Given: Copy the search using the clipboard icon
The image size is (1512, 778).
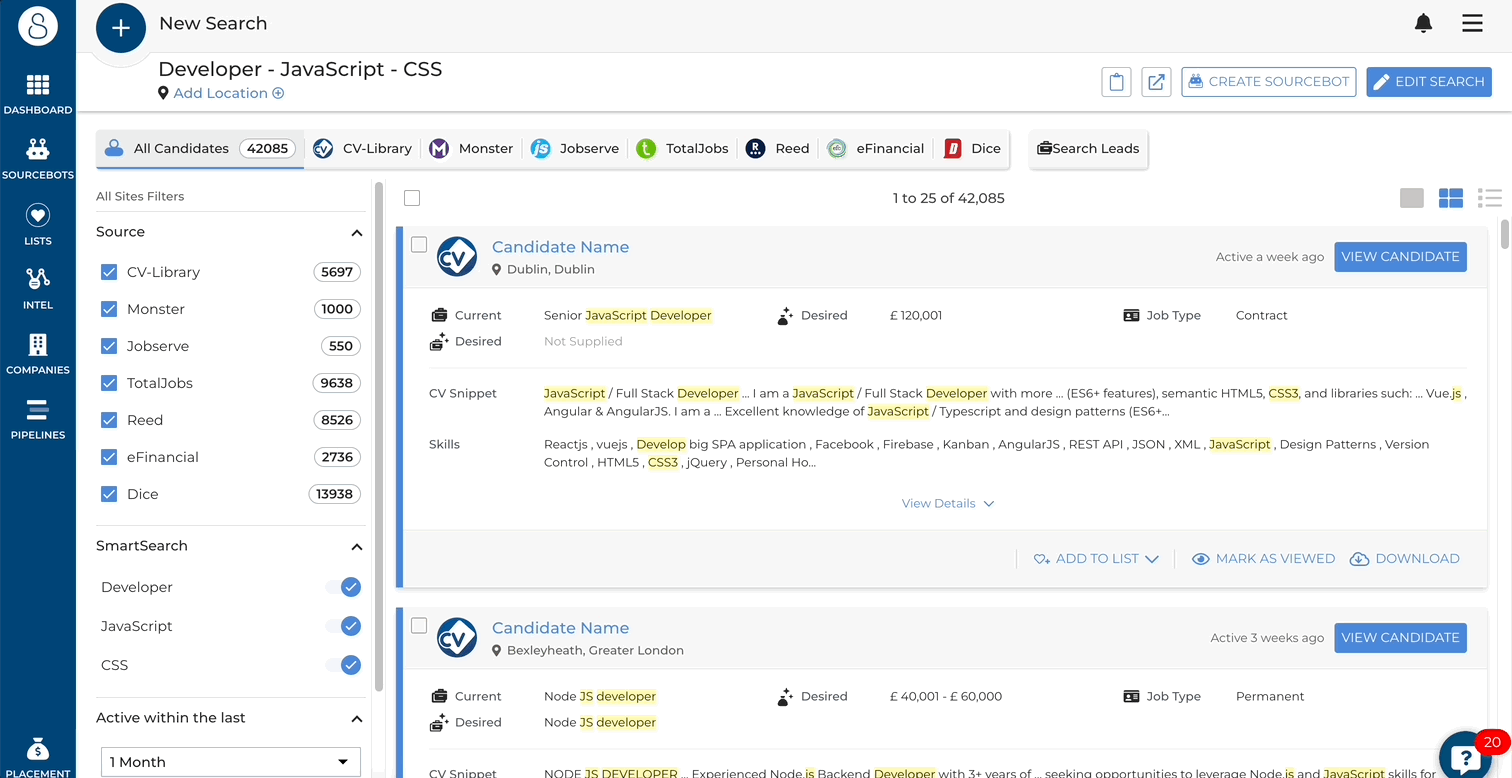Looking at the screenshot, I should click(x=1116, y=82).
